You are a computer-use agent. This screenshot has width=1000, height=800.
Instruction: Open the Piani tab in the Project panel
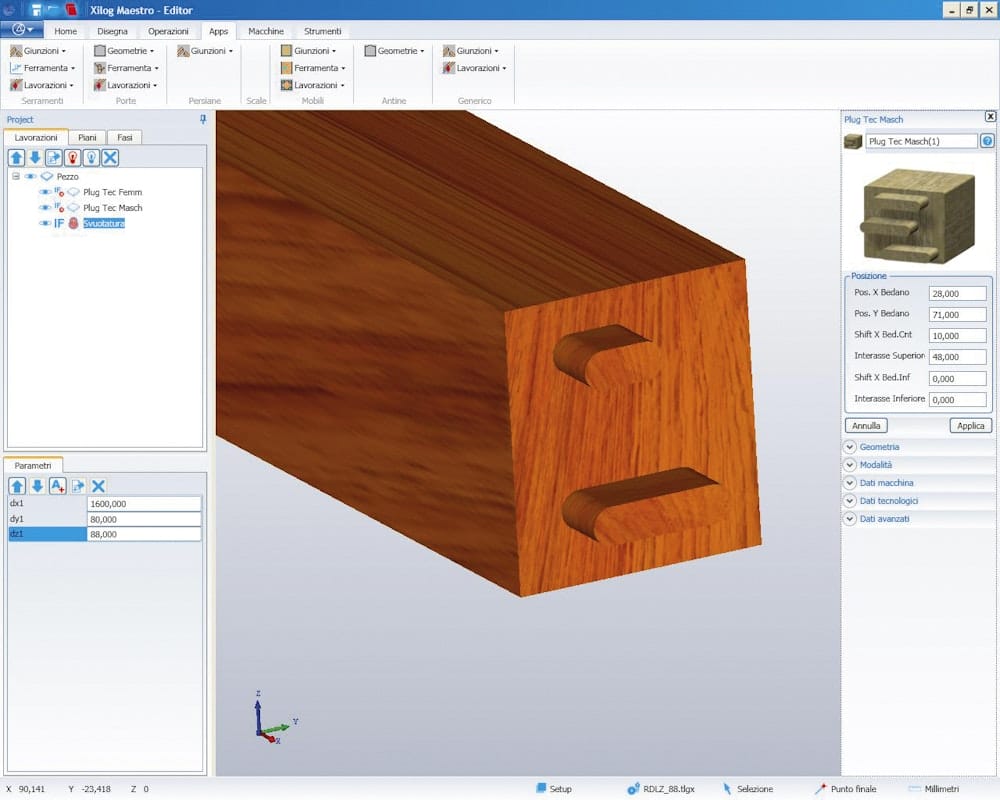pos(87,137)
